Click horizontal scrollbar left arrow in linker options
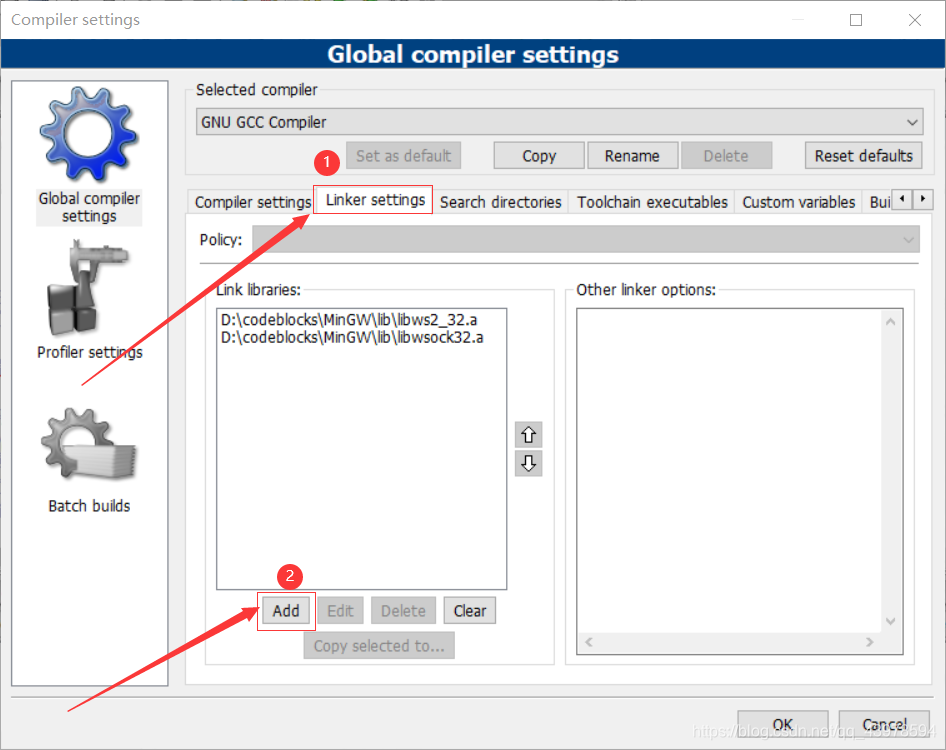Image resolution: width=946 pixels, height=750 pixels. pyautogui.click(x=589, y=642)
